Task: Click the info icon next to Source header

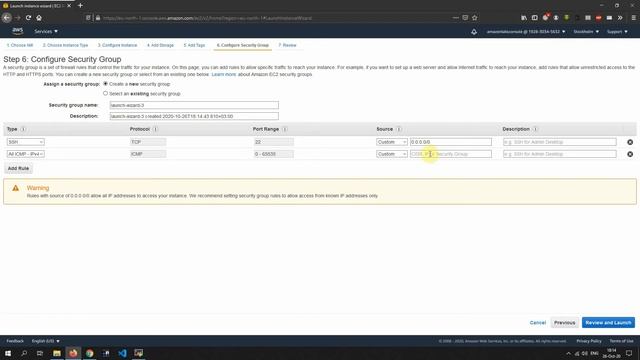Action: 399,129
